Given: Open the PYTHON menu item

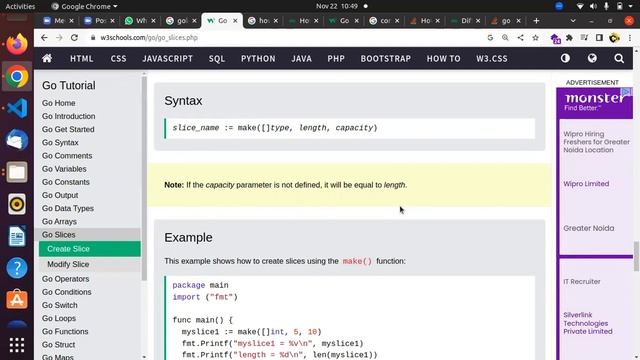Looking at the screenshot, I should [x=258, y=58].
